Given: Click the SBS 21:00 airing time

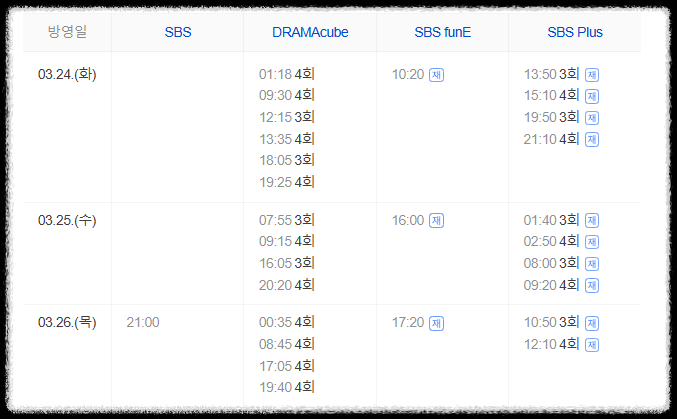Looking at the screenshot, I should coord(143,322).
